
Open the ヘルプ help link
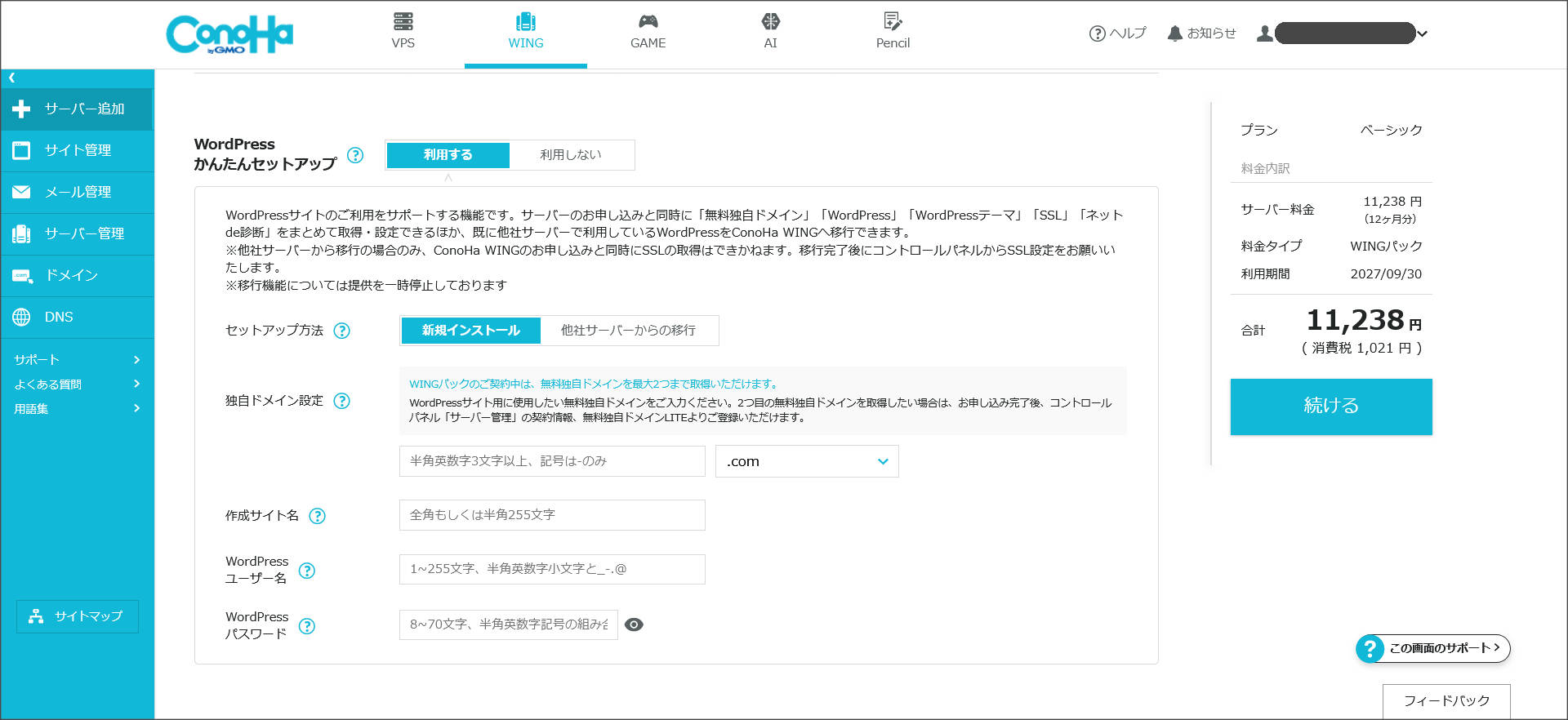point(1117,33)
